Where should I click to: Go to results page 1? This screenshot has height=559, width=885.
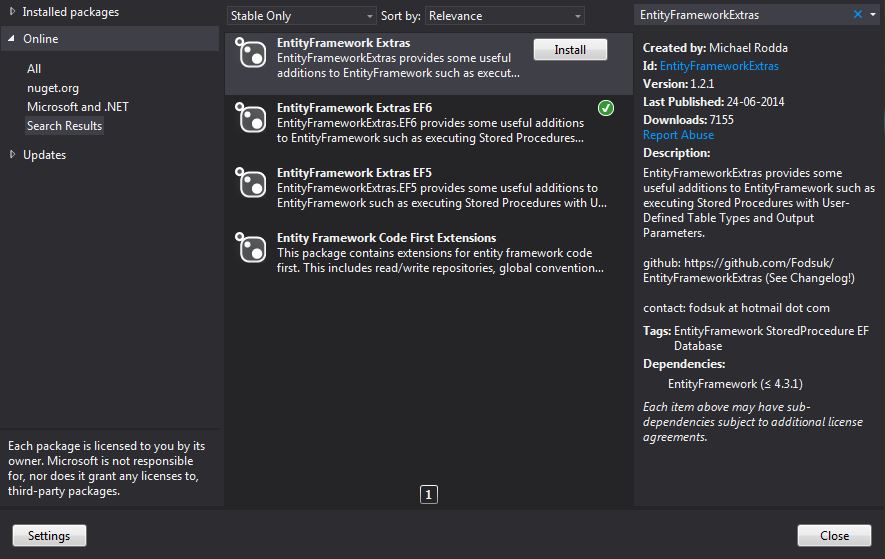click(429, 495)
